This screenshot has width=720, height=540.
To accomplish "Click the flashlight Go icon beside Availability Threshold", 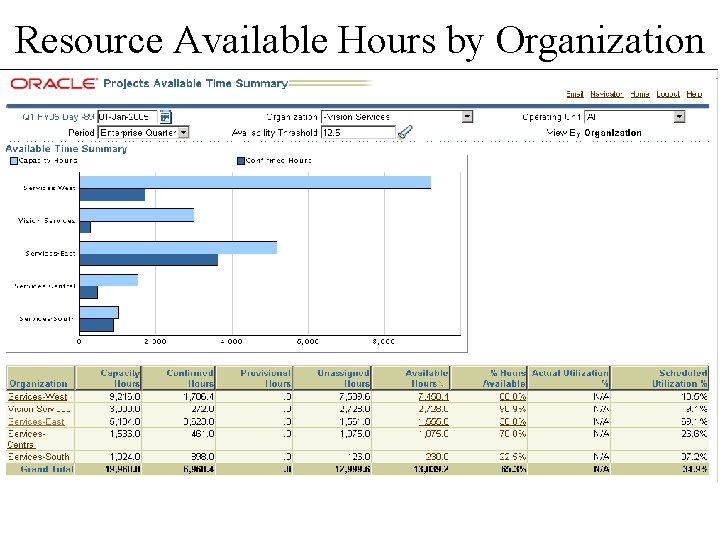I will [405, 132].
